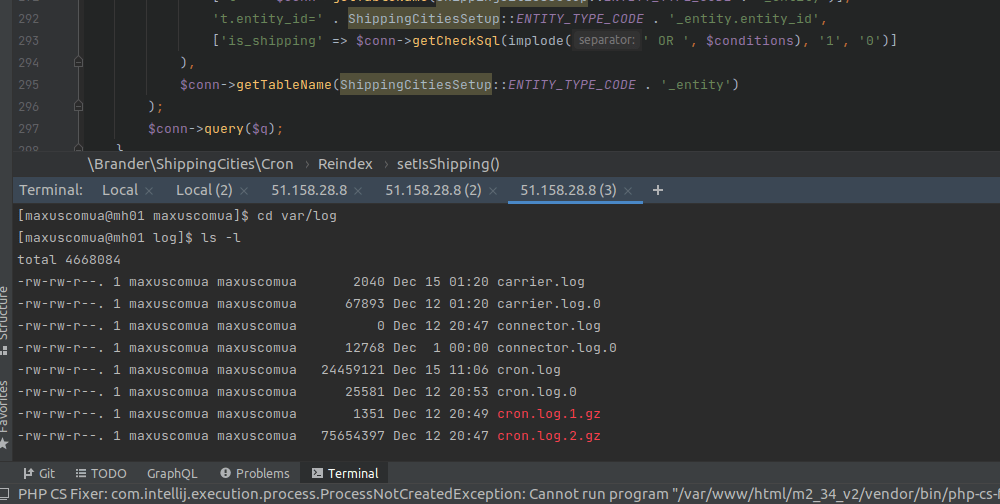This screenshot has width=1000, height=504.
Task: Switch to the Local terminal tab
Action: point(120,190)
